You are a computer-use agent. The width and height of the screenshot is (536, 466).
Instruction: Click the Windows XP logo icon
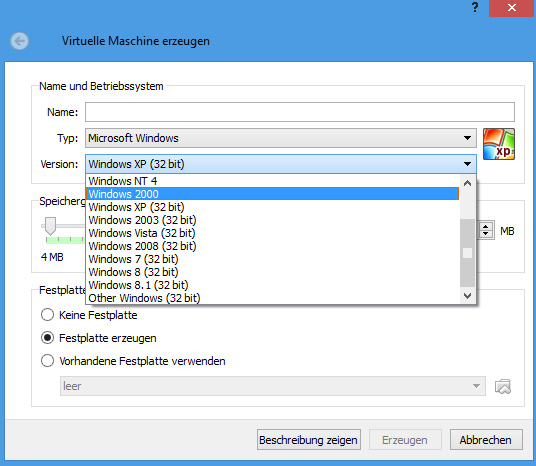(499, 144)
